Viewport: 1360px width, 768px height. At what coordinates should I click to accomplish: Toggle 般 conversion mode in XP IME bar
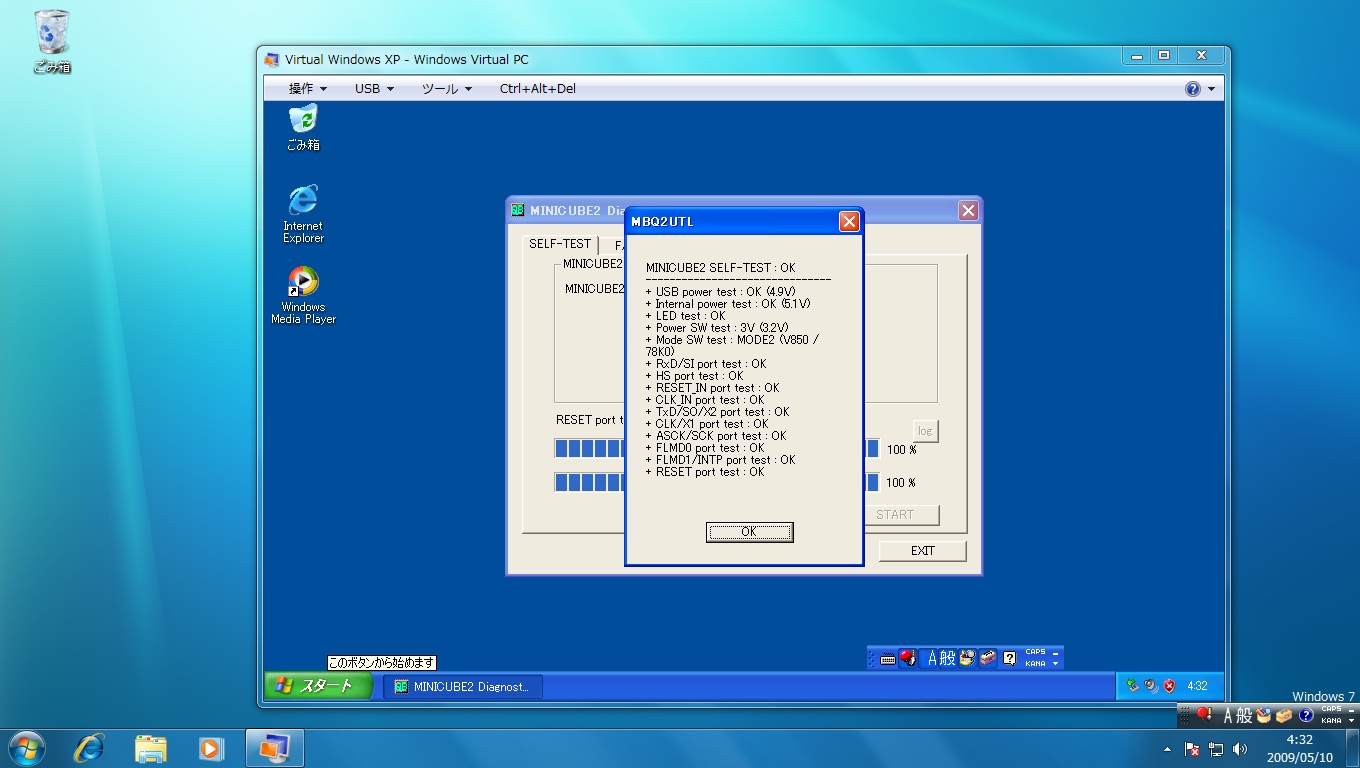(948, 658)
